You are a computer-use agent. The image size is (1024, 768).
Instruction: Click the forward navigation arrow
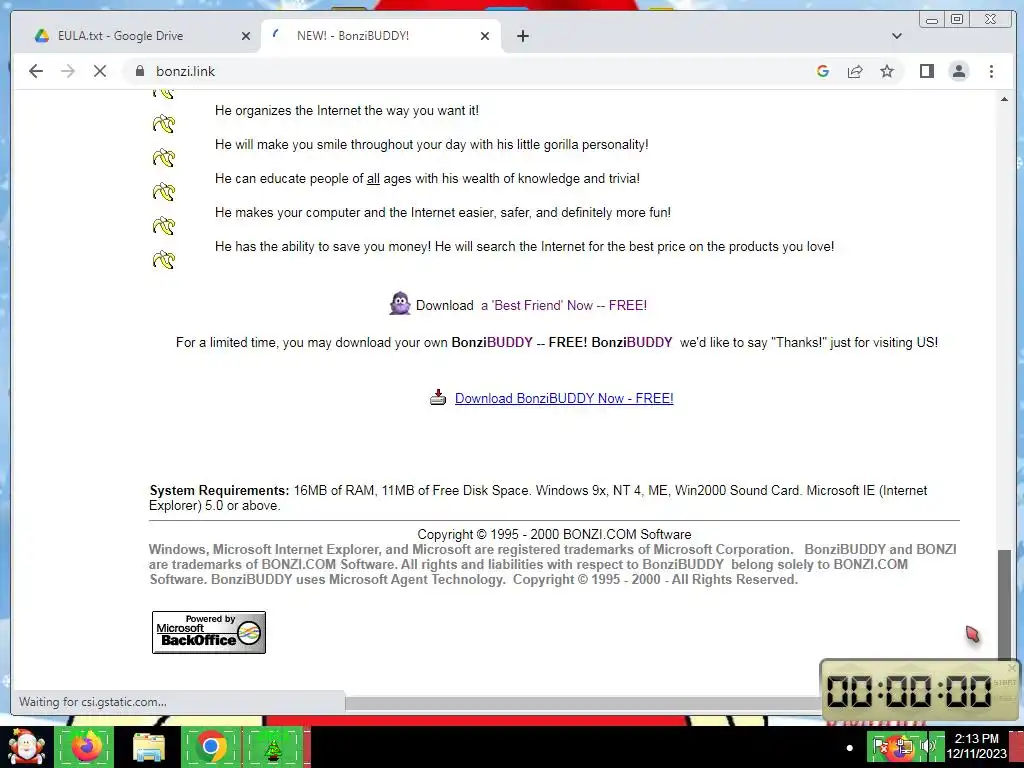point(68,71)
